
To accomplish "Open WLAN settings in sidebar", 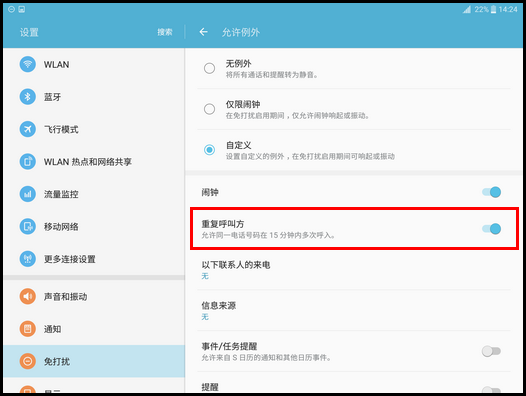I will coord(94,64).
